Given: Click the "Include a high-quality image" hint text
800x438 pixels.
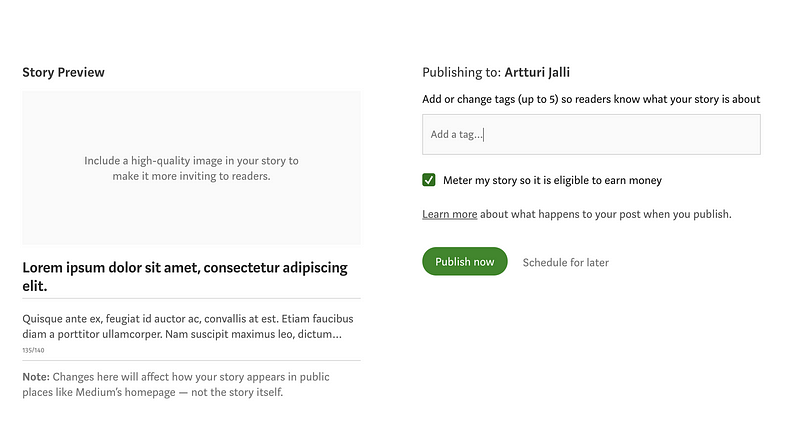Looking at the screenshot, I should coord(191,160).
